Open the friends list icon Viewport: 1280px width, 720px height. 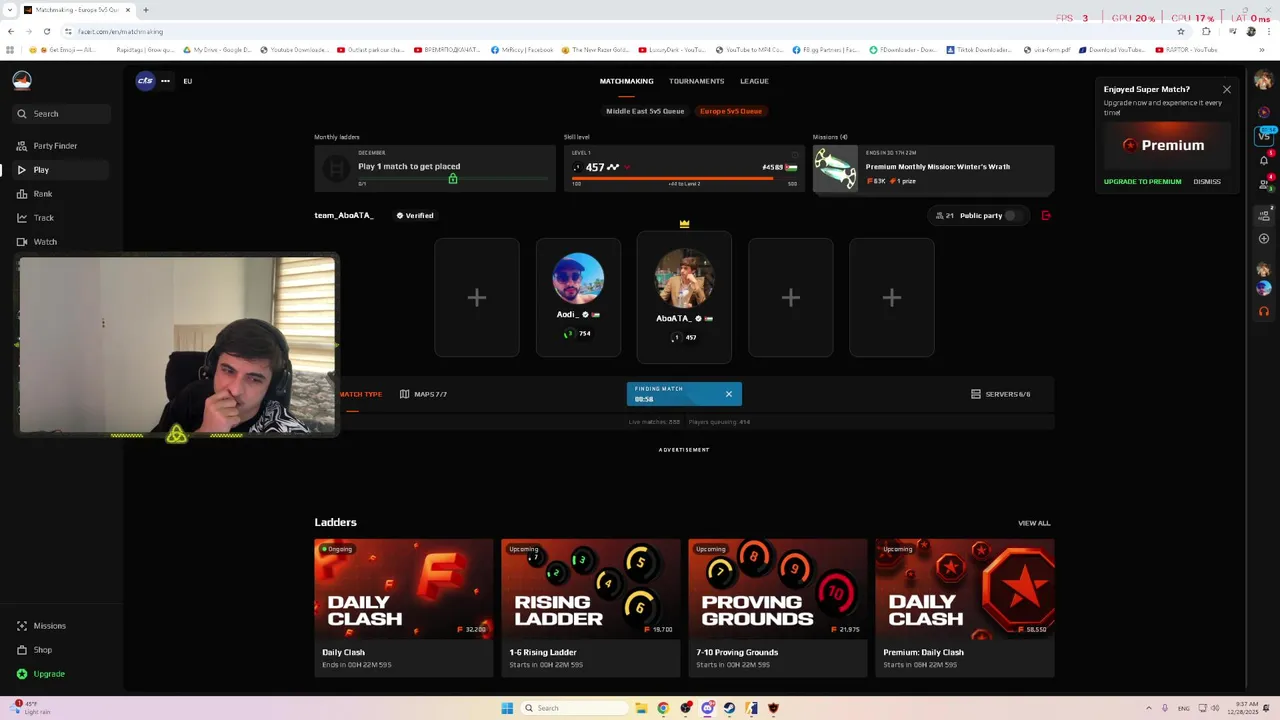pyautogui.click(x=1264, y=185)
